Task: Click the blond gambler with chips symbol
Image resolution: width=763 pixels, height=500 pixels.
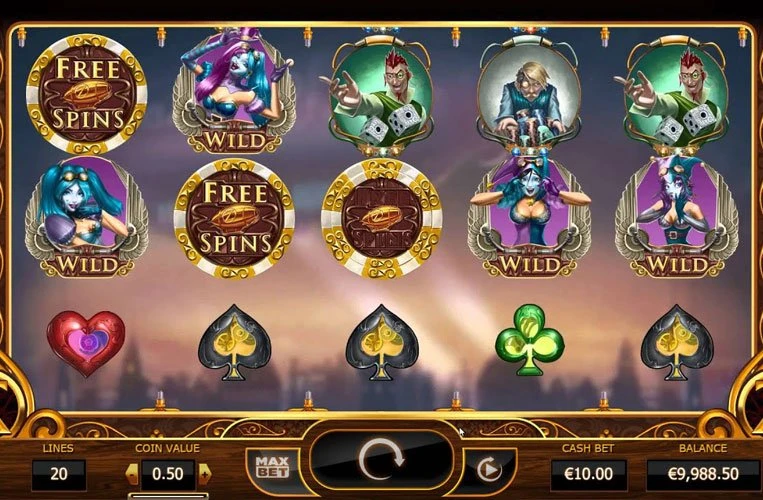Action: (x=529, y=93)
